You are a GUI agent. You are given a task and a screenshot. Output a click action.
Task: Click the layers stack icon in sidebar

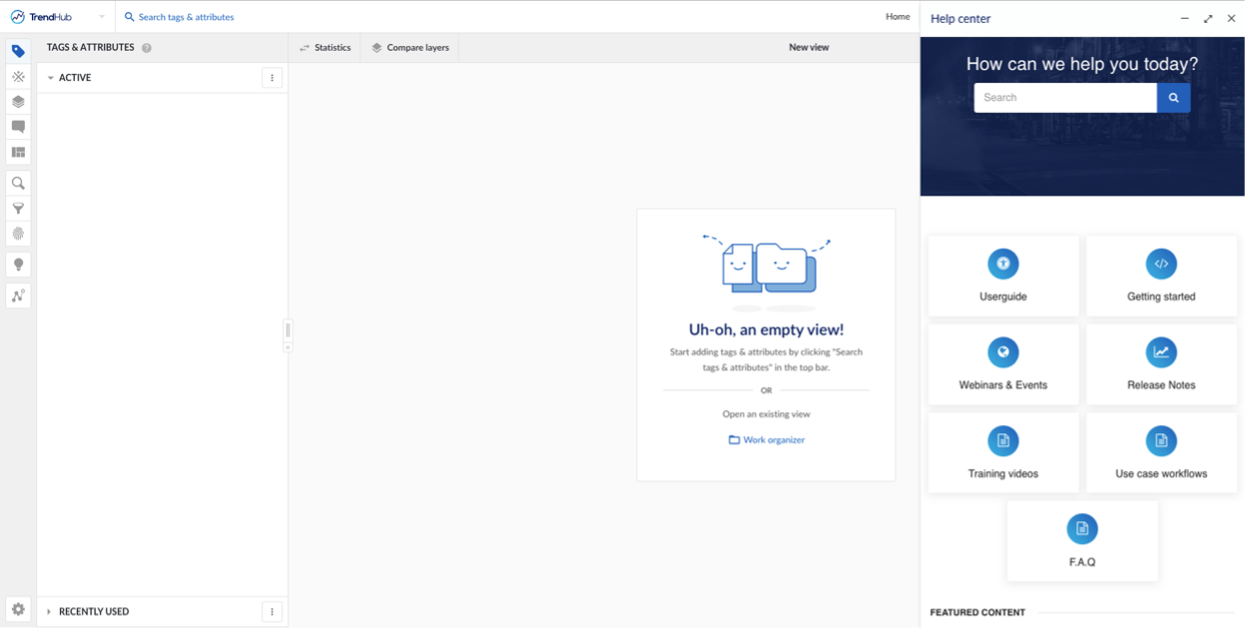tap(18, 102)
